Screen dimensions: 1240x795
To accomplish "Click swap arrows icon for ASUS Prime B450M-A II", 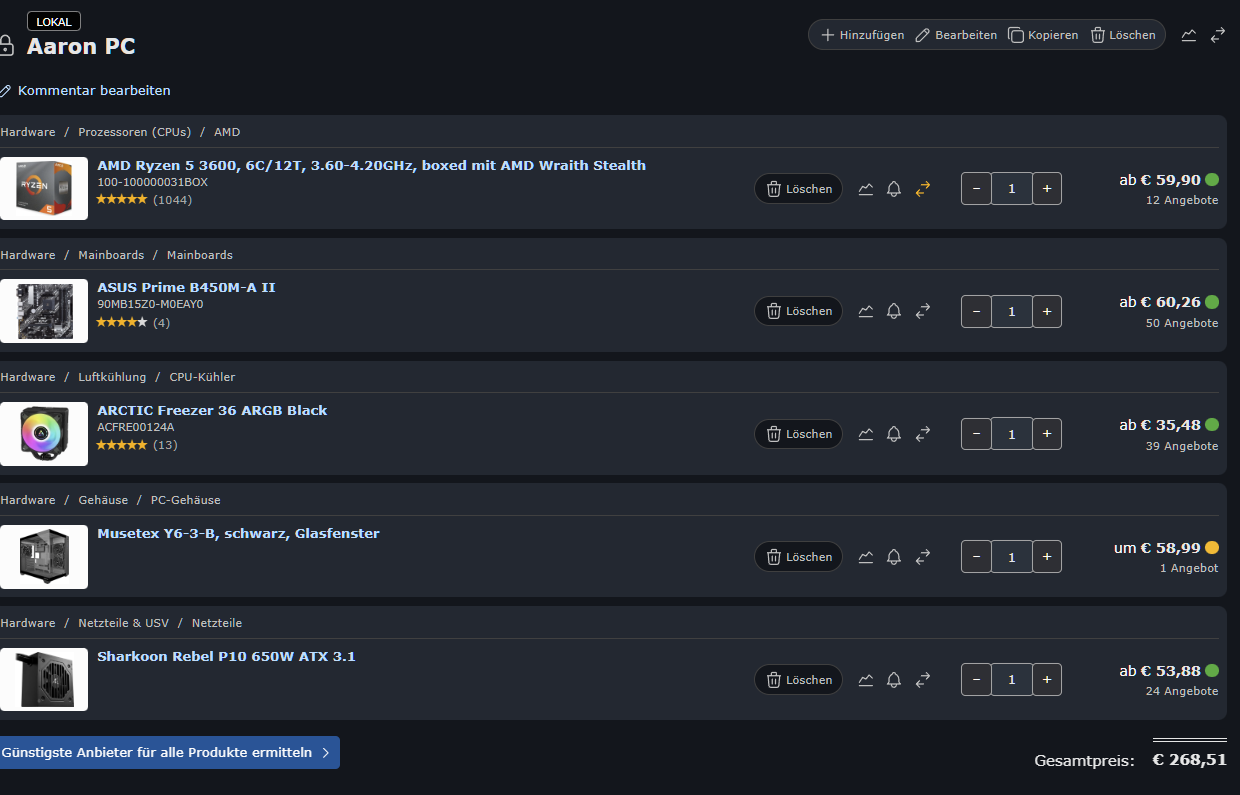I will (x=923, y=311).
